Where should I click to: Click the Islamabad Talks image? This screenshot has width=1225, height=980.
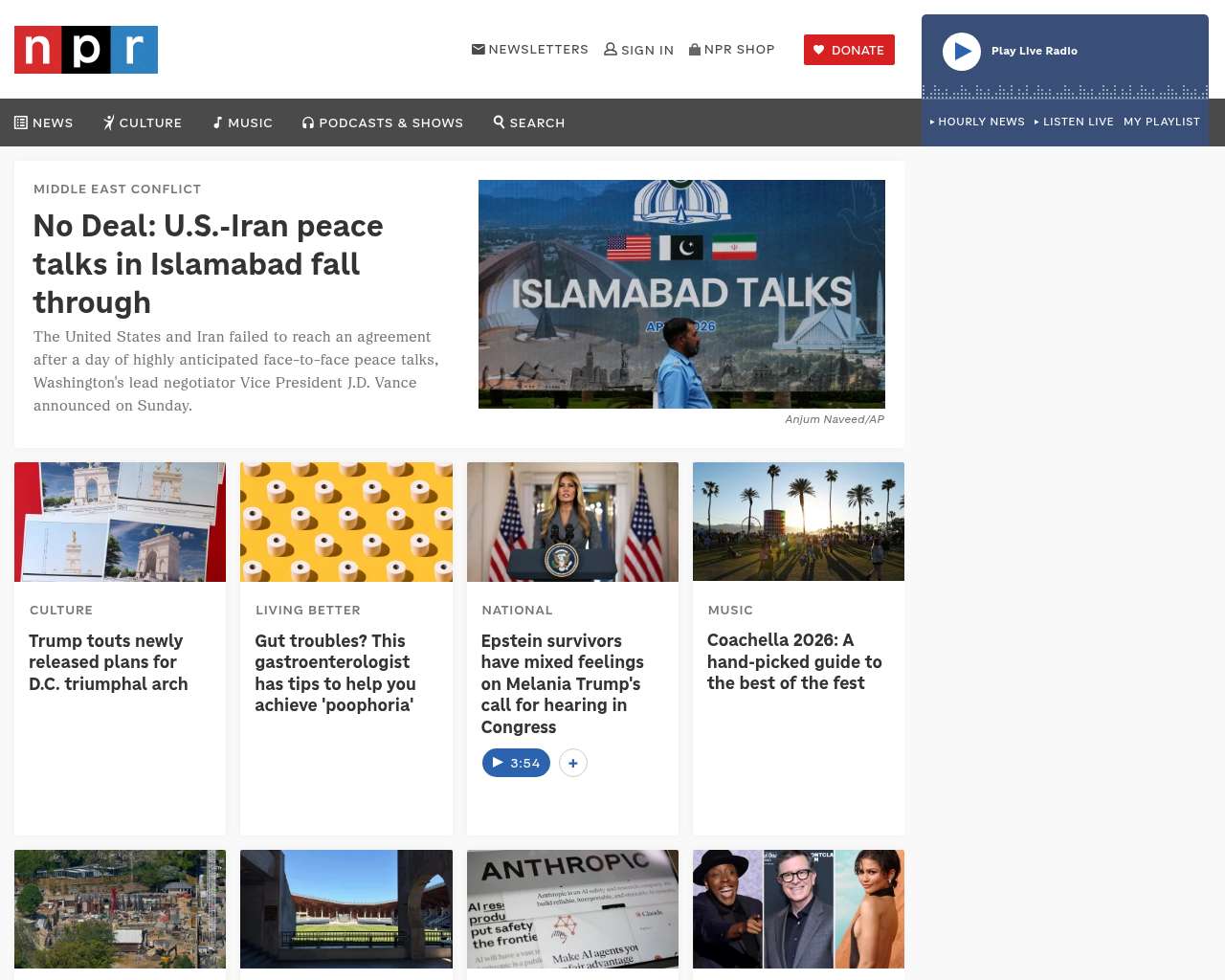coord(681,294)
